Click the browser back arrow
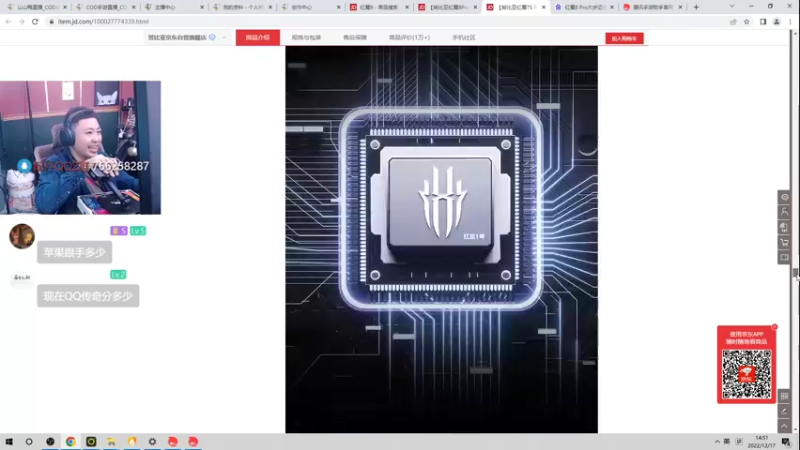The width and height of the screenshot is (800, 450). tap(8, 21)
